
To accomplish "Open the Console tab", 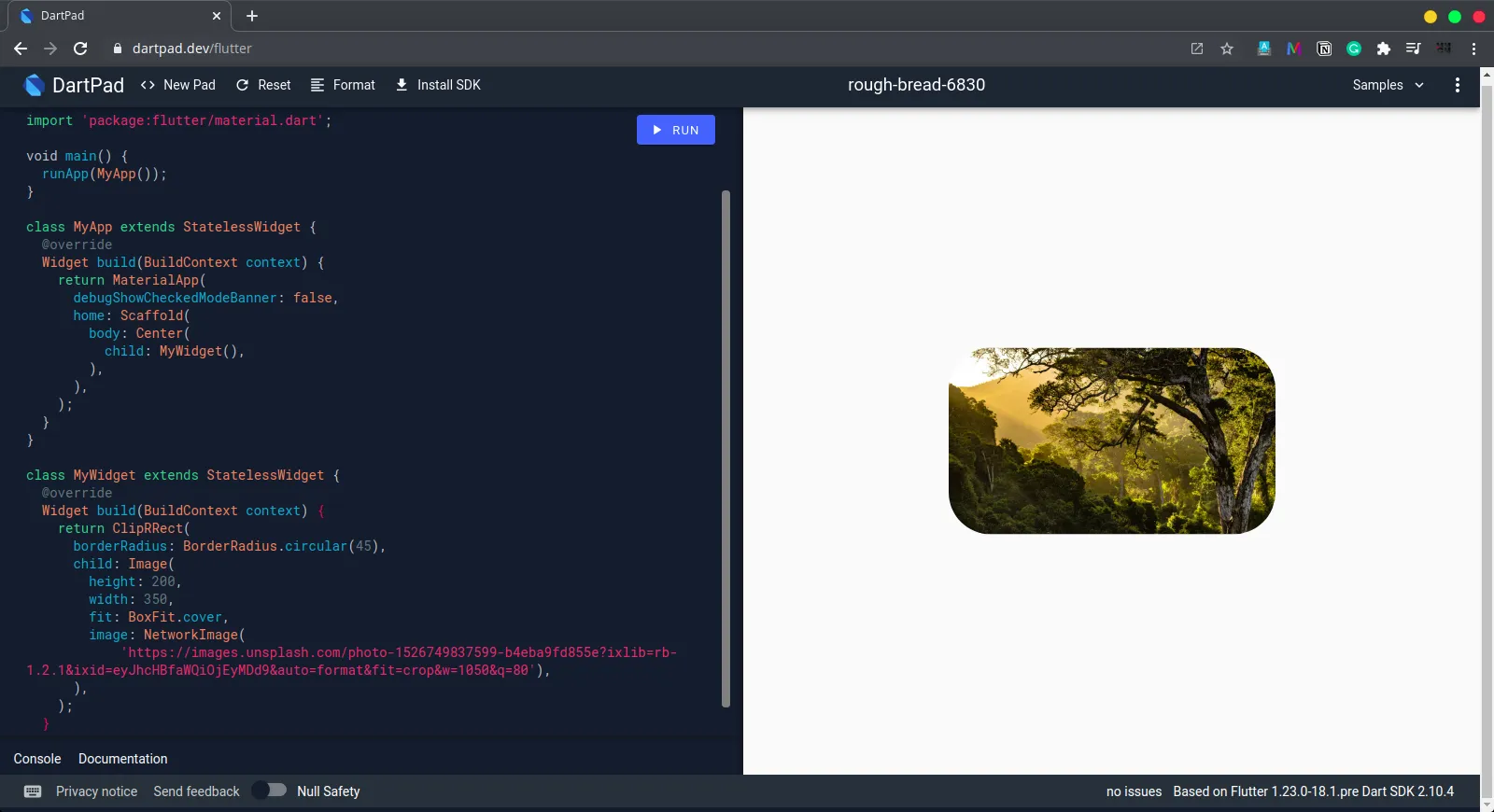I will (37, 759).
